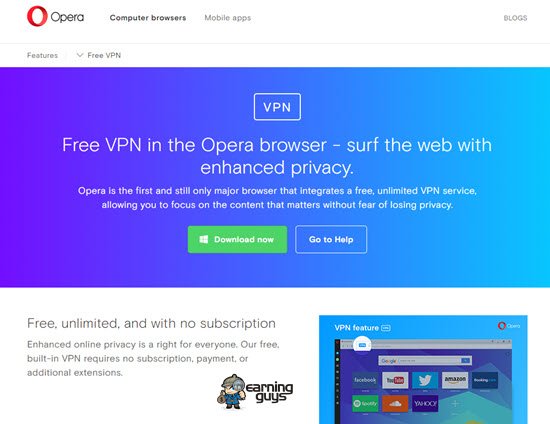Click the Amazon speed dial tile
550x424 pixels.
pos(455,380)
